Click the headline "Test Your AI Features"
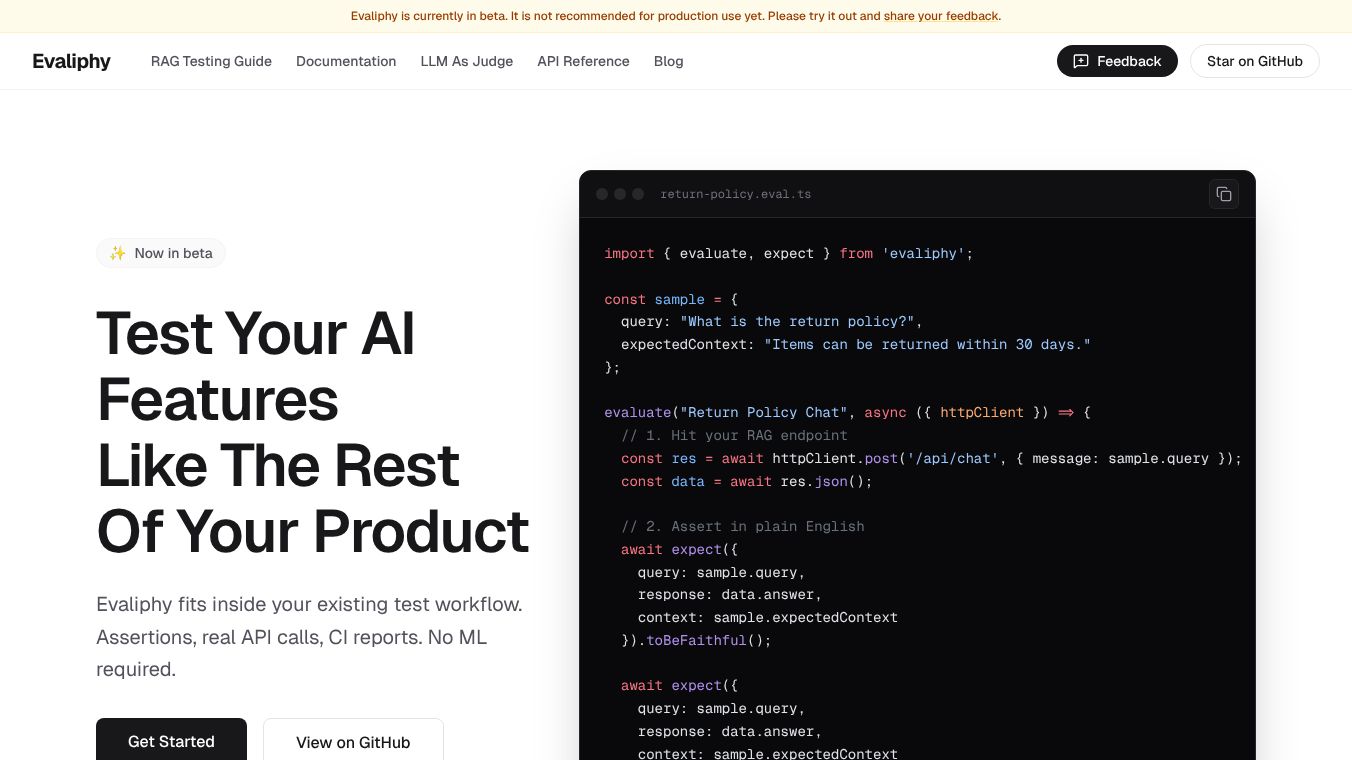 point(256,366)
